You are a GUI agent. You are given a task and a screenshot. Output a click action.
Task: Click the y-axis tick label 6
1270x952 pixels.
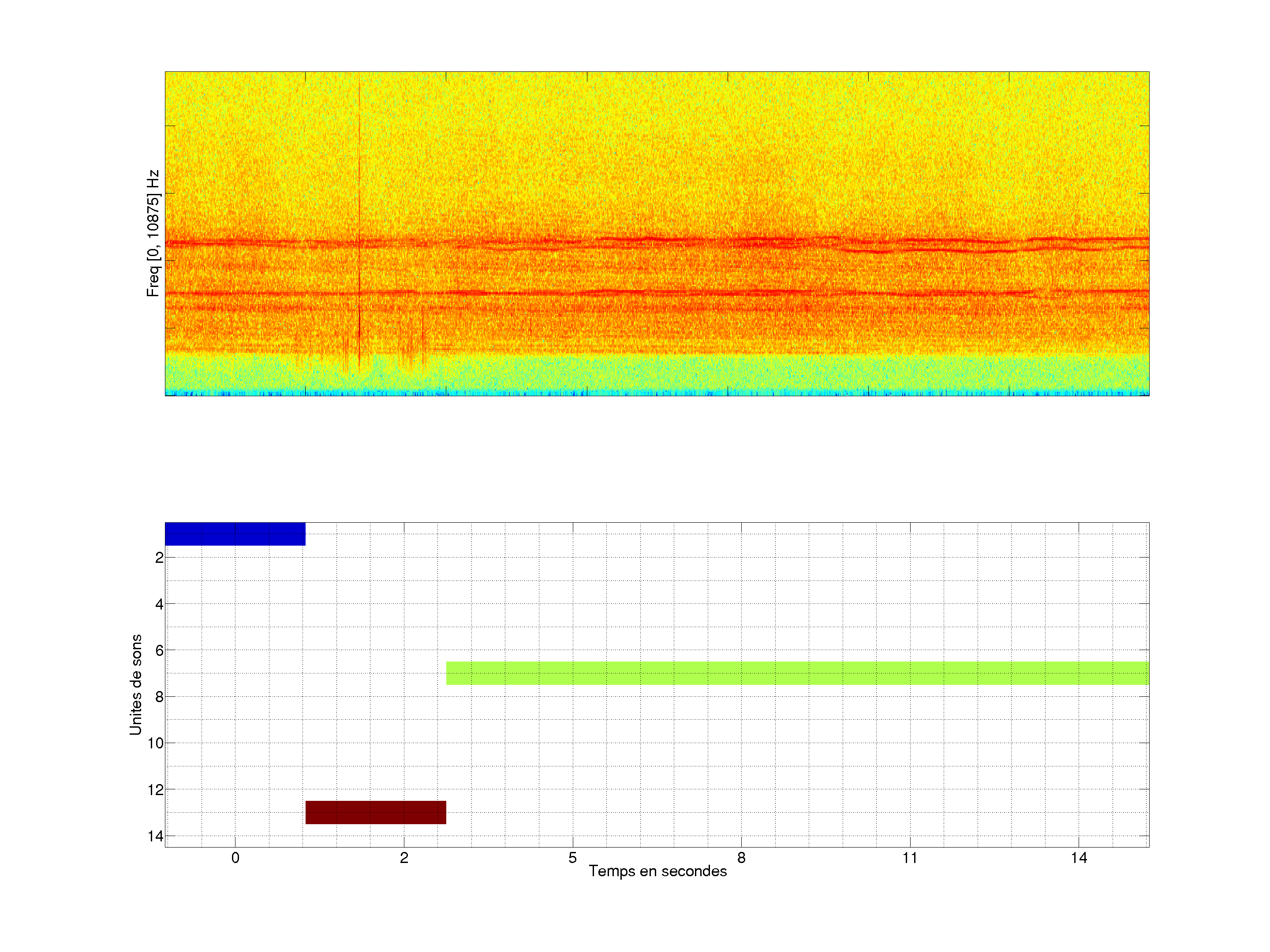[x=159, y=651]
